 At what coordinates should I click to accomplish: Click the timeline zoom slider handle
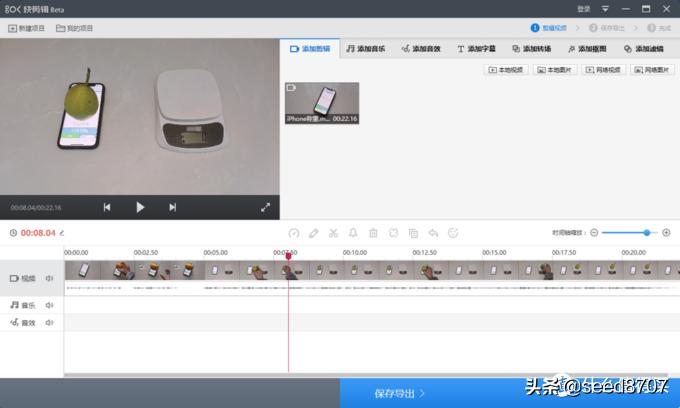[647, 233]
